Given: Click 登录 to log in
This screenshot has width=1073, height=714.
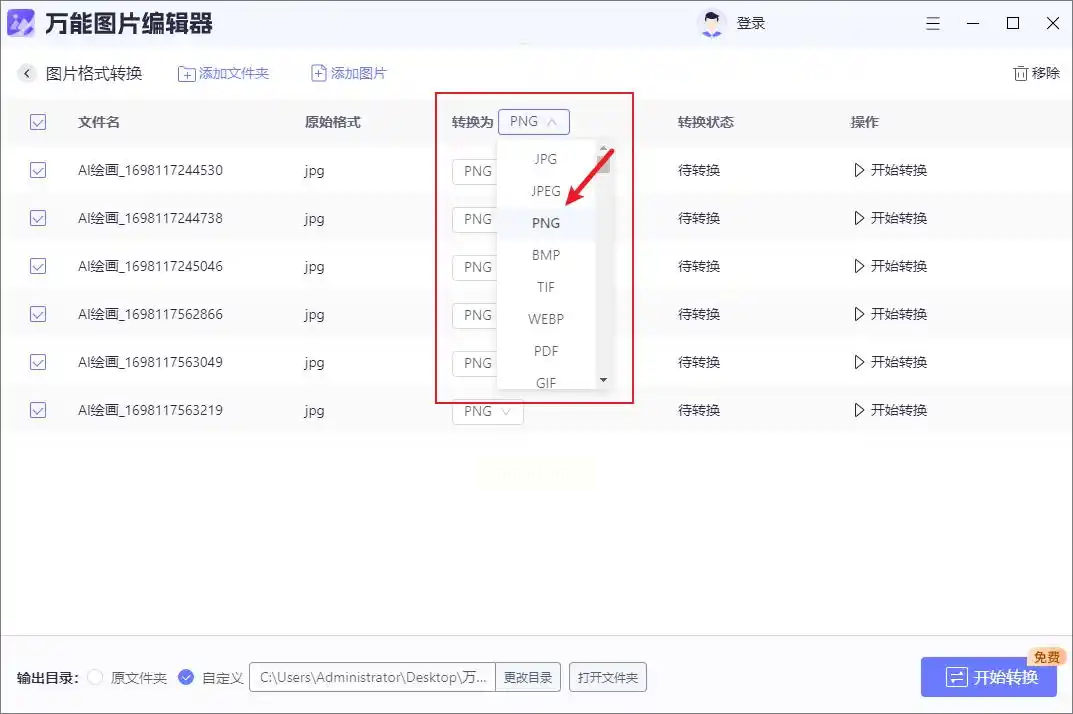Looking at the screenshot, I should (751, 23).
